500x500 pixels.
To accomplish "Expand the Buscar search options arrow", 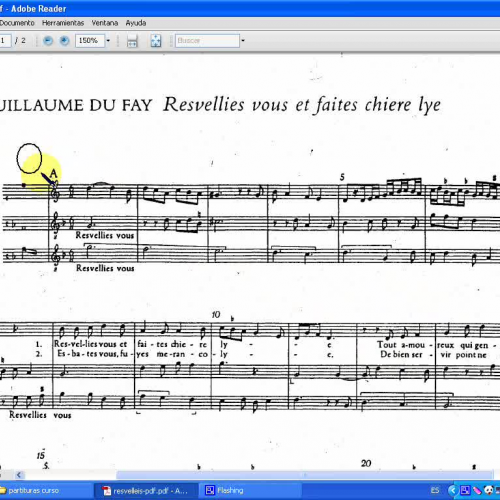I will (x=243, y=41).
